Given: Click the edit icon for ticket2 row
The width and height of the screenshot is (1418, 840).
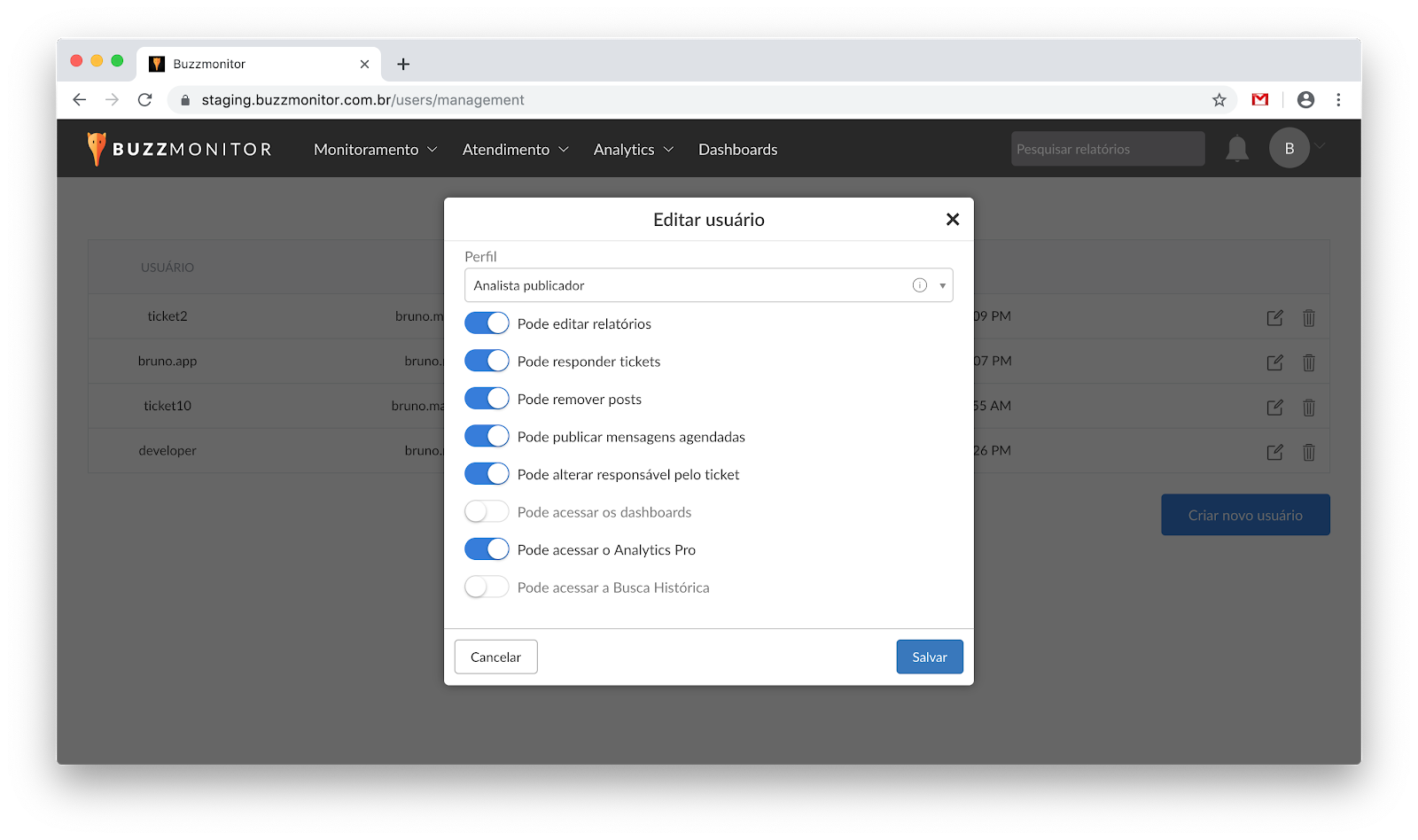Looking at the screenshot, I should coord(1274,317).
